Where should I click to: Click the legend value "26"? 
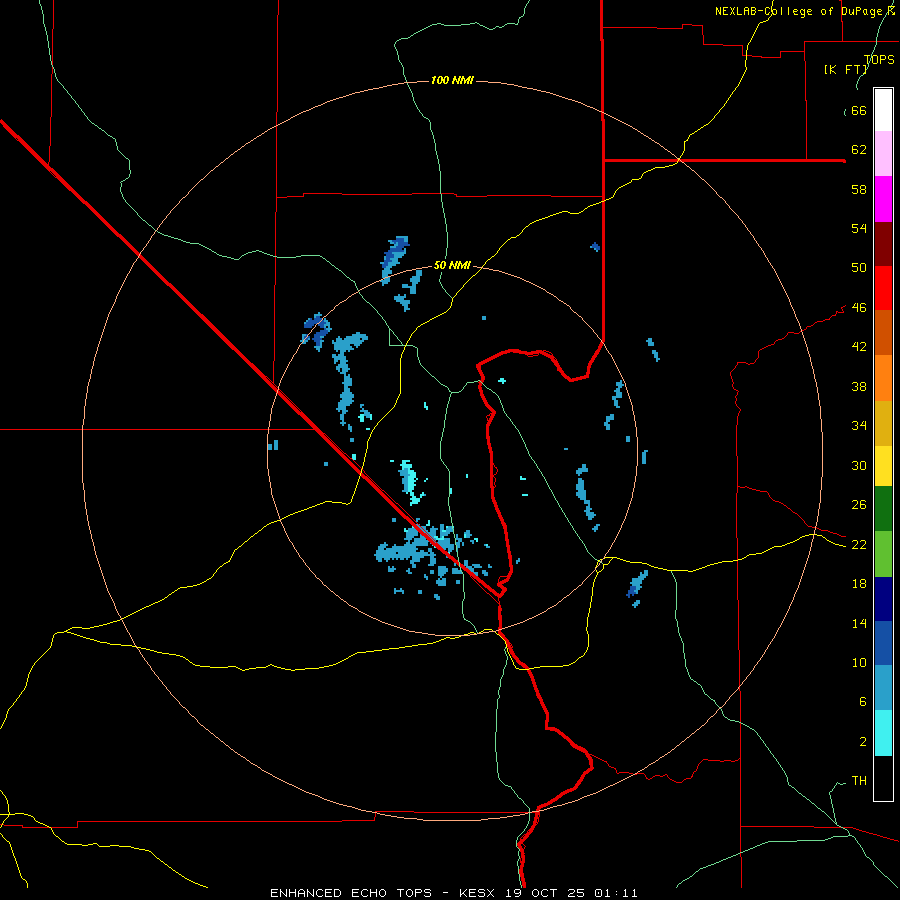(x=858, y=505)
